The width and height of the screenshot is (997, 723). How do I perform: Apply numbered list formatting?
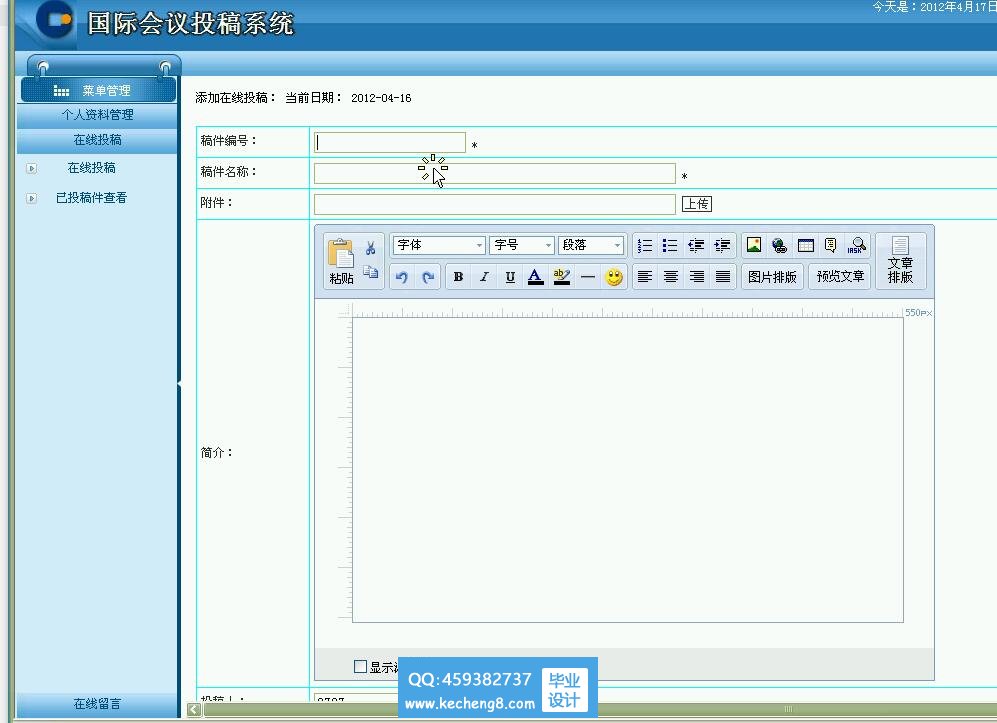(x=645, y=245)
